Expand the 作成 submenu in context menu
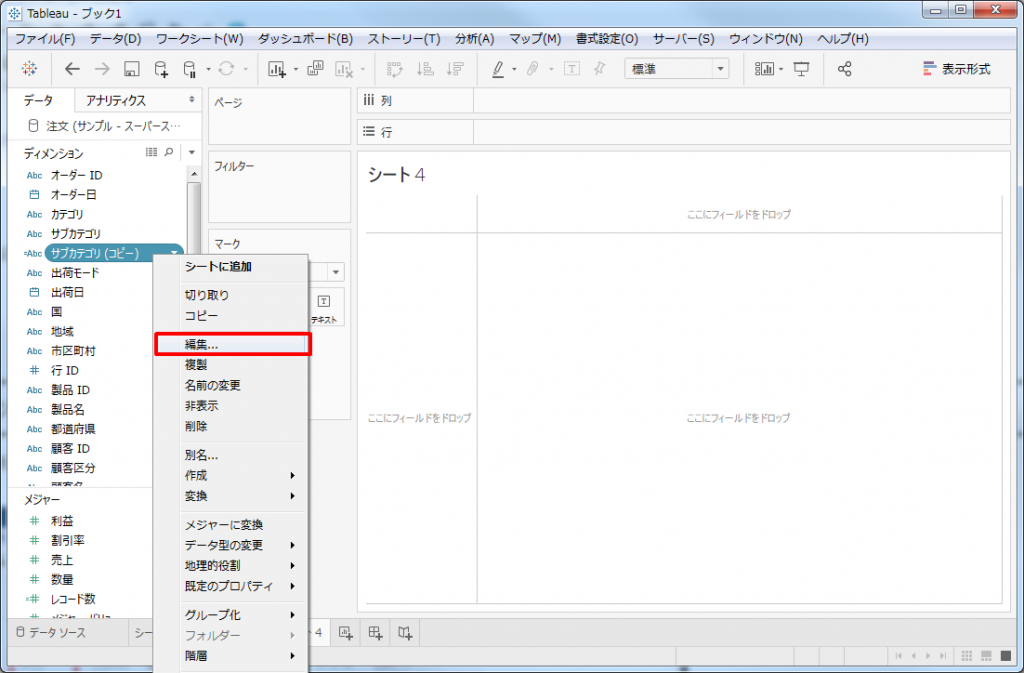1024x673 pixels. [231, 476]
